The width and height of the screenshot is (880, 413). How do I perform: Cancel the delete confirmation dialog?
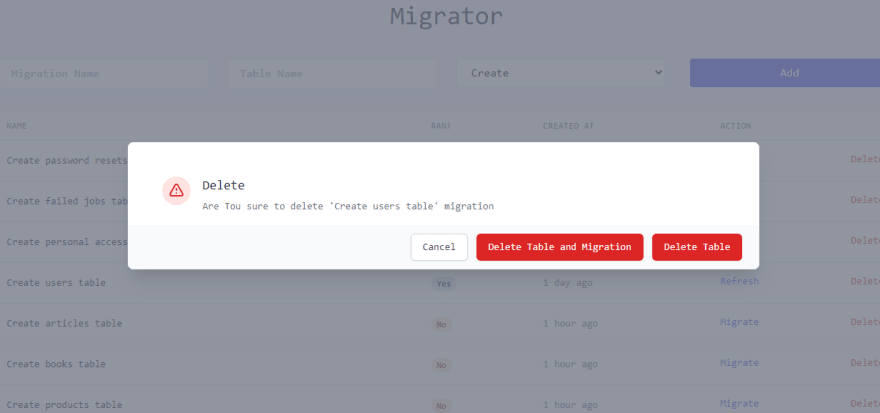tap(439, 247)
